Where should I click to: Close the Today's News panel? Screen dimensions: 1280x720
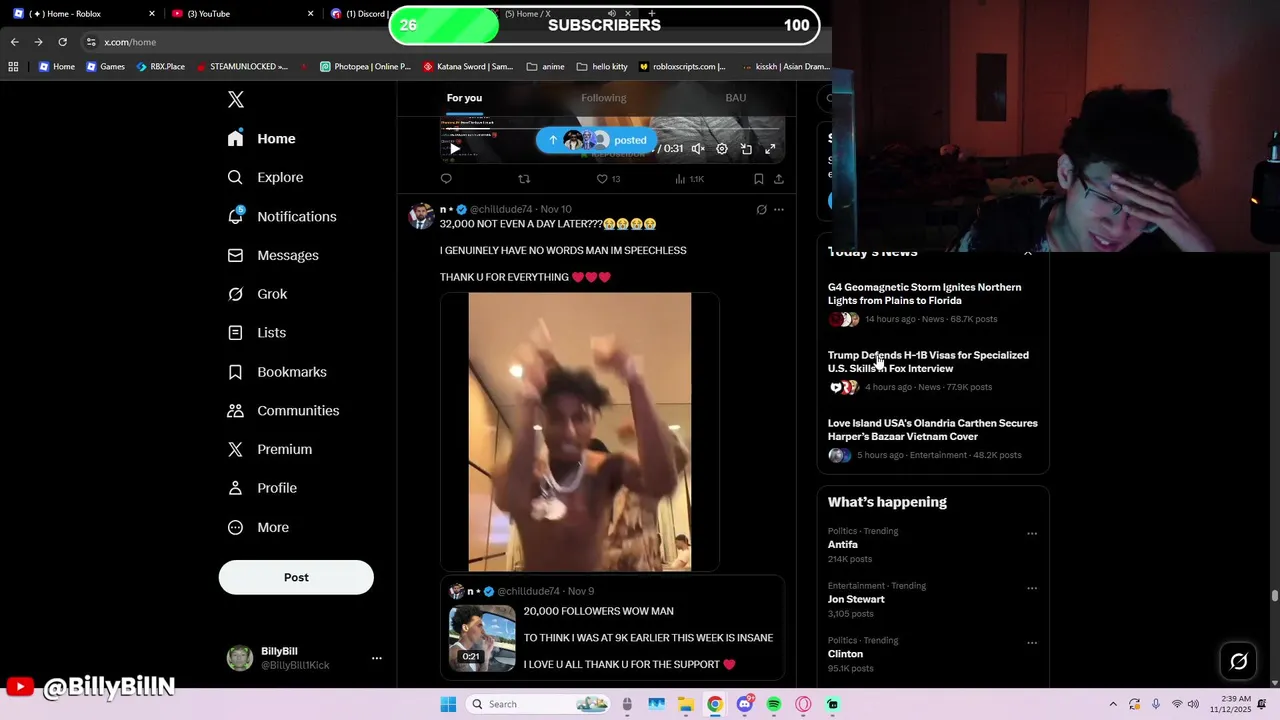tap(1028, 253)
